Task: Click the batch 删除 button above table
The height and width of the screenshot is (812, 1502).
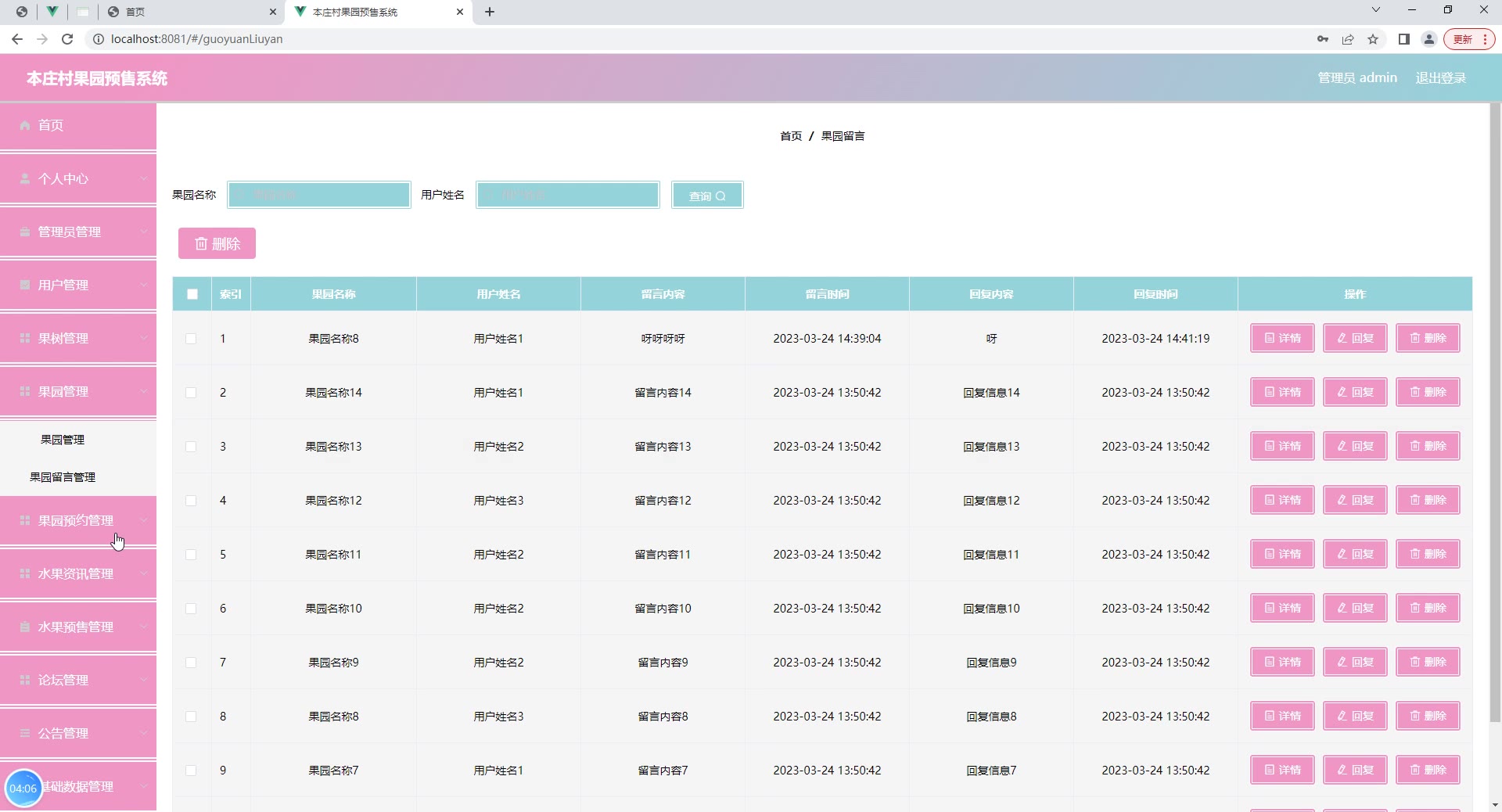Action: click(x=217, y=243)
